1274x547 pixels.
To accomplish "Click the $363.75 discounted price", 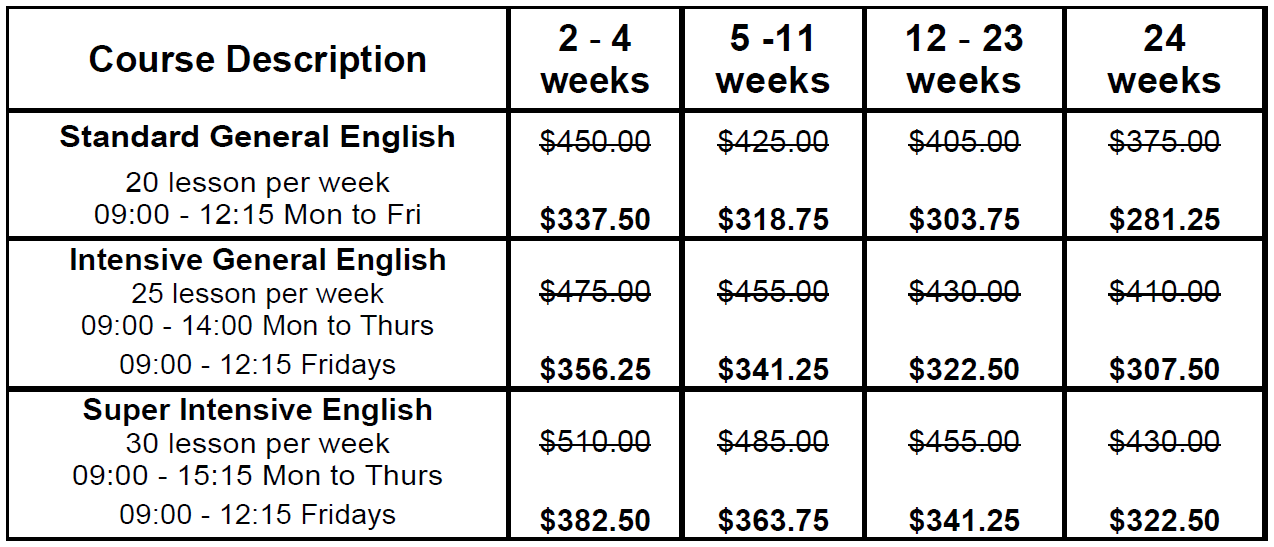I will (x=773, y=520).
